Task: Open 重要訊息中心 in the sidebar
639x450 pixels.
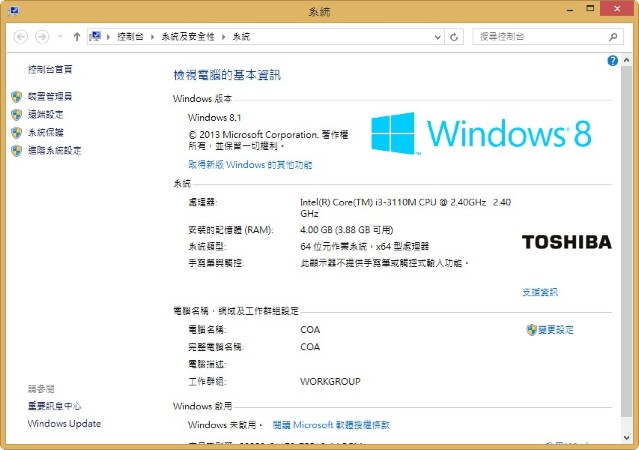Action: pos(54,406)
